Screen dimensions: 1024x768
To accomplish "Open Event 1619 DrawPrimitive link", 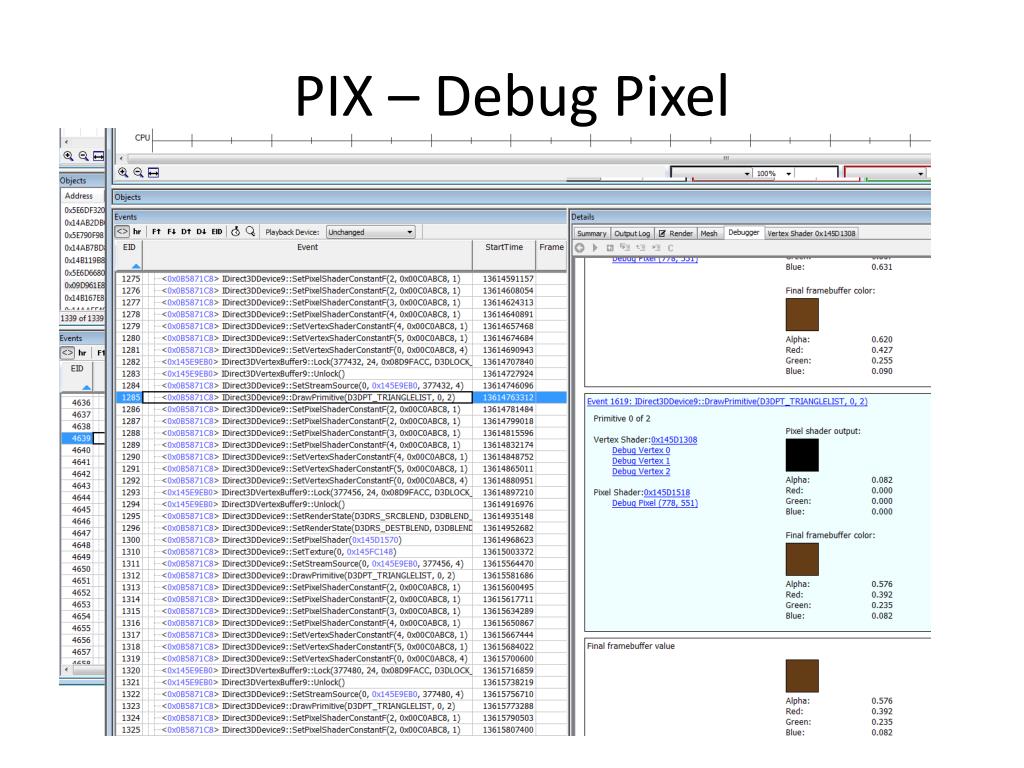I will [x=727, y=402].
